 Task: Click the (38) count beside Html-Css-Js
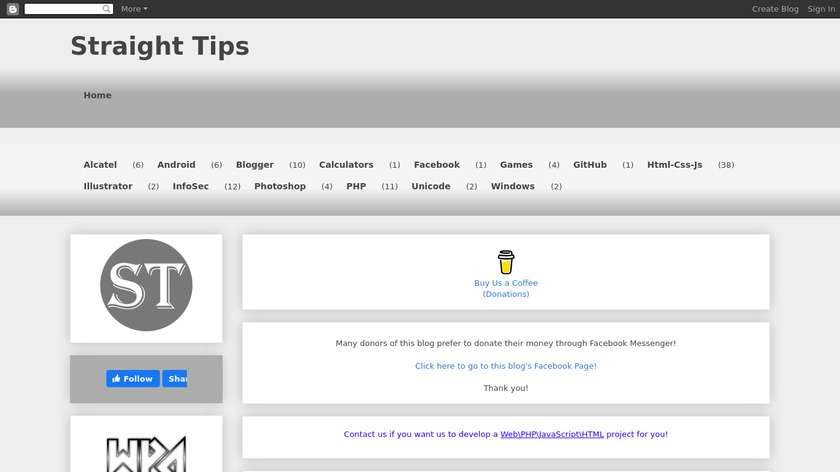(x=726, y=165)
